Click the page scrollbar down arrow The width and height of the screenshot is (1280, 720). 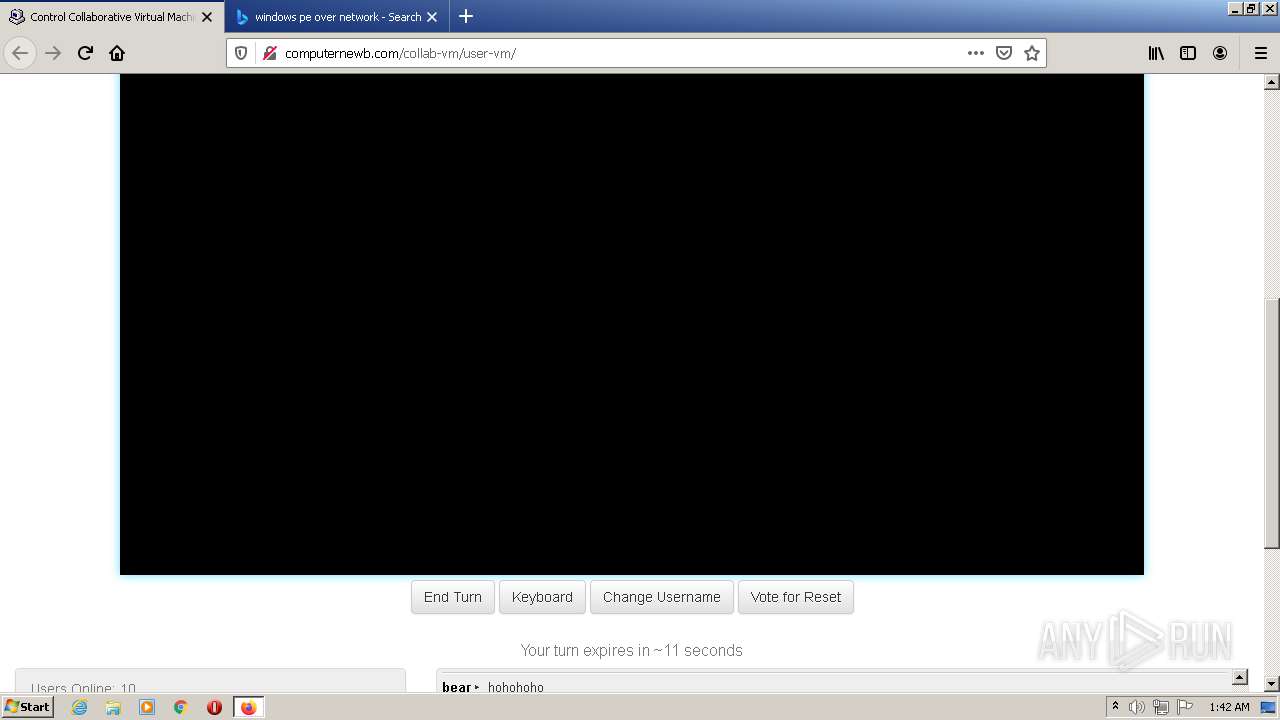1272,684
